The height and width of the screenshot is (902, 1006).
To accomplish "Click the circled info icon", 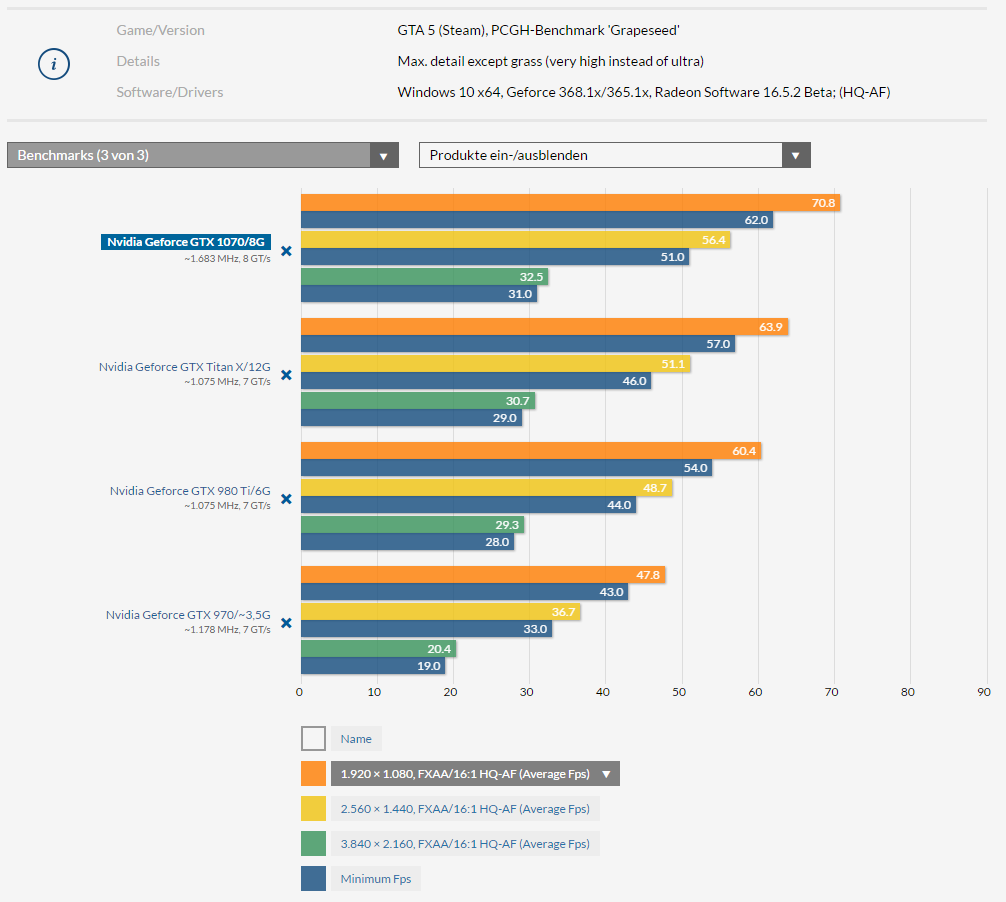I will click(54, 64).
